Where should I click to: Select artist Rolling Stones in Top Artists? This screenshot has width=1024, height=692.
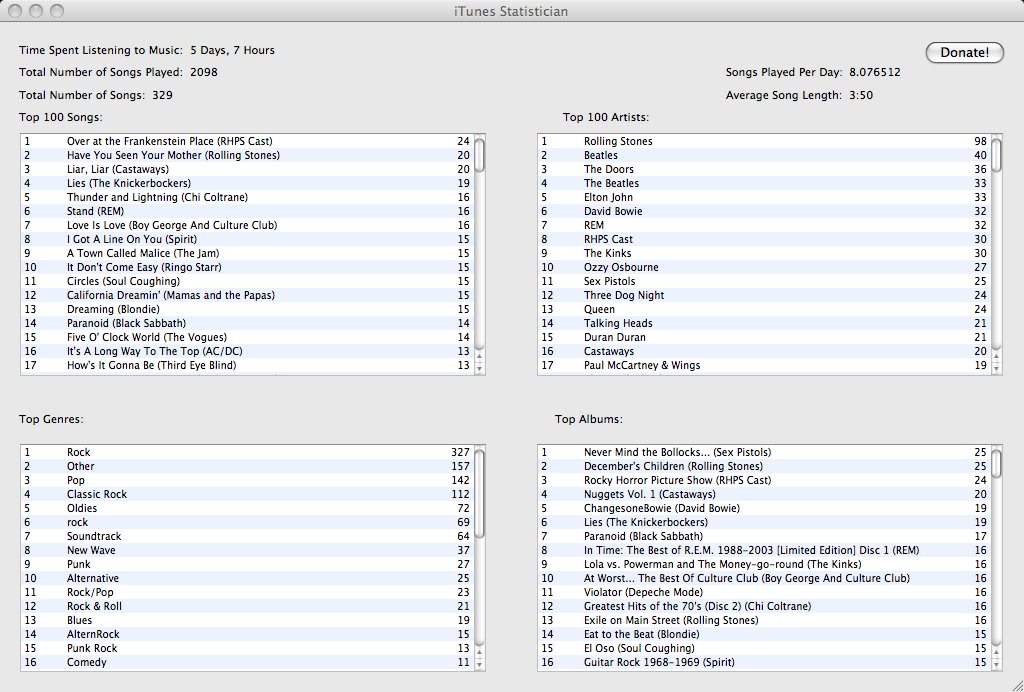765,141
